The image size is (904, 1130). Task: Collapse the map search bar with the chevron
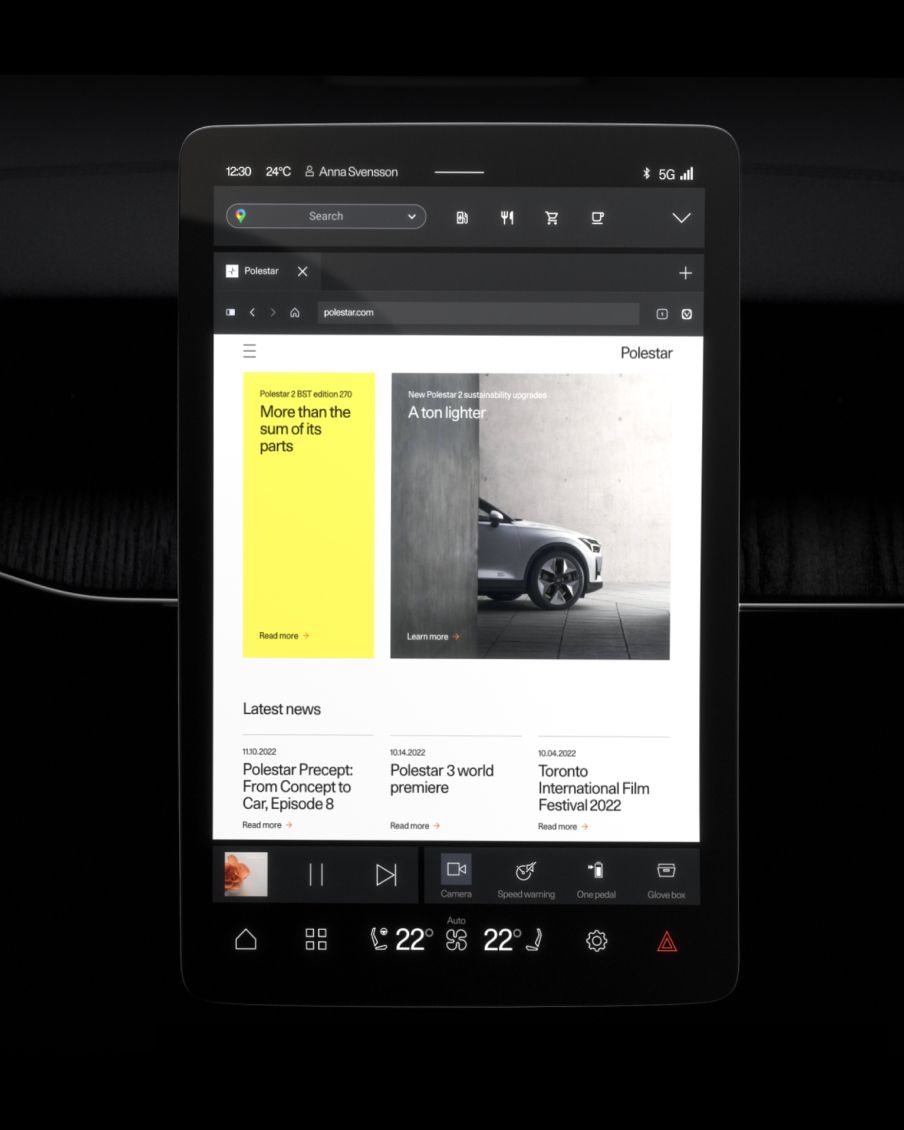pos(681,218)
